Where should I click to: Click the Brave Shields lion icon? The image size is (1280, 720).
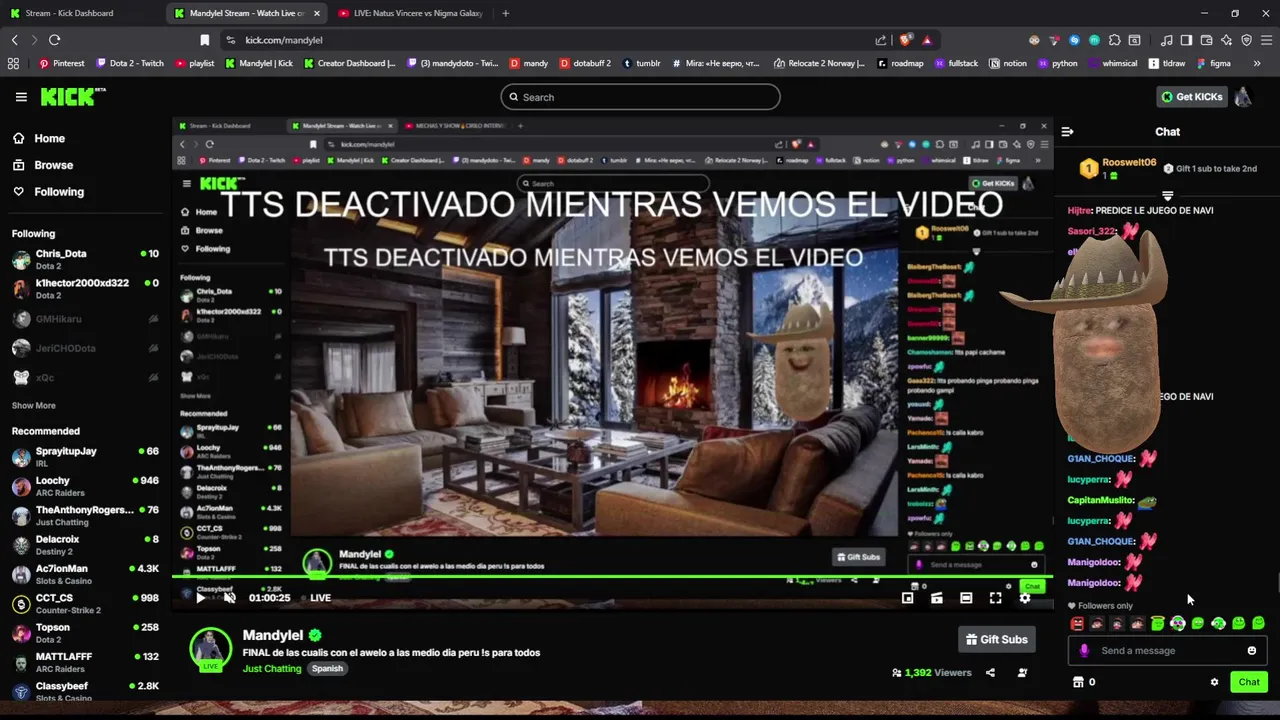(906, 40)
